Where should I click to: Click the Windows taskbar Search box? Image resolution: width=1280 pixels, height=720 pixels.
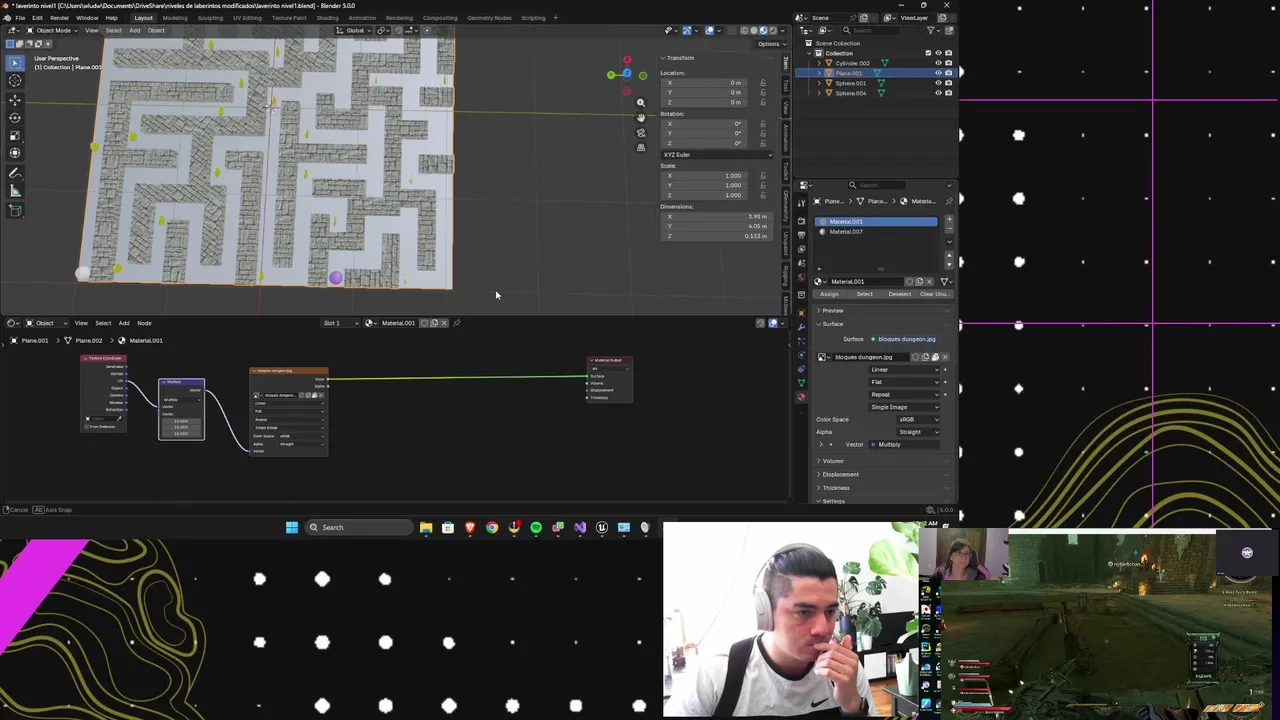tap(359, 527)
